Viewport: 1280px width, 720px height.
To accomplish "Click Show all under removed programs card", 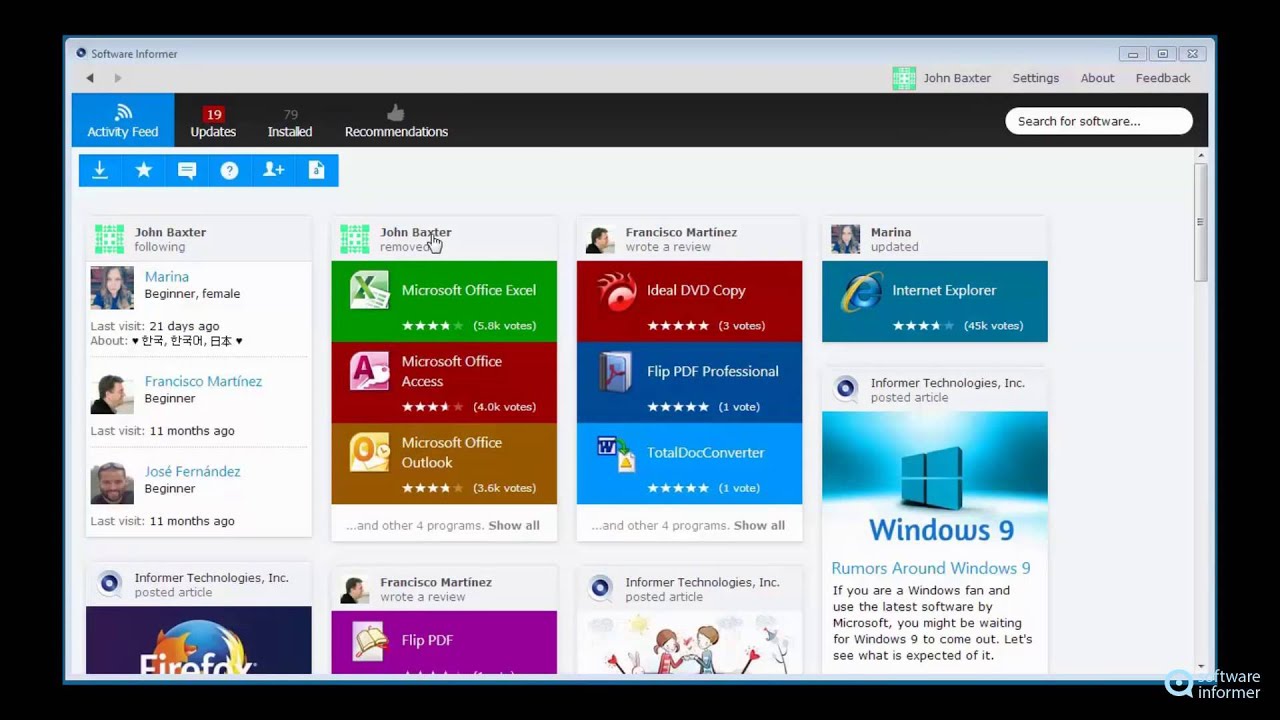I will (514, 525).
